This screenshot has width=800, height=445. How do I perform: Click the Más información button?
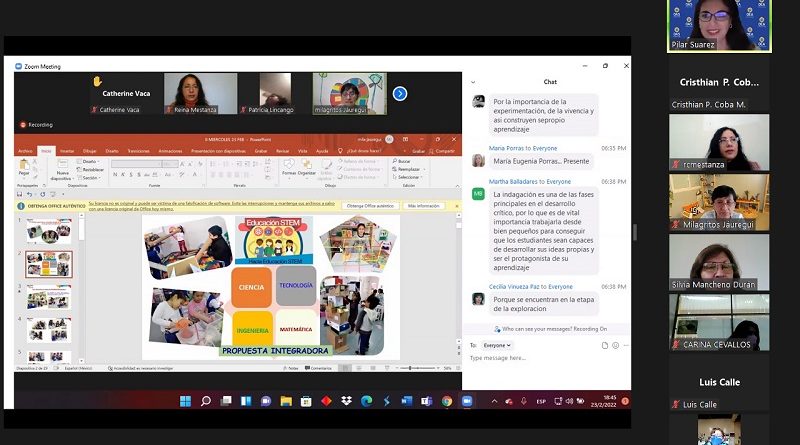tap(423, 206)
